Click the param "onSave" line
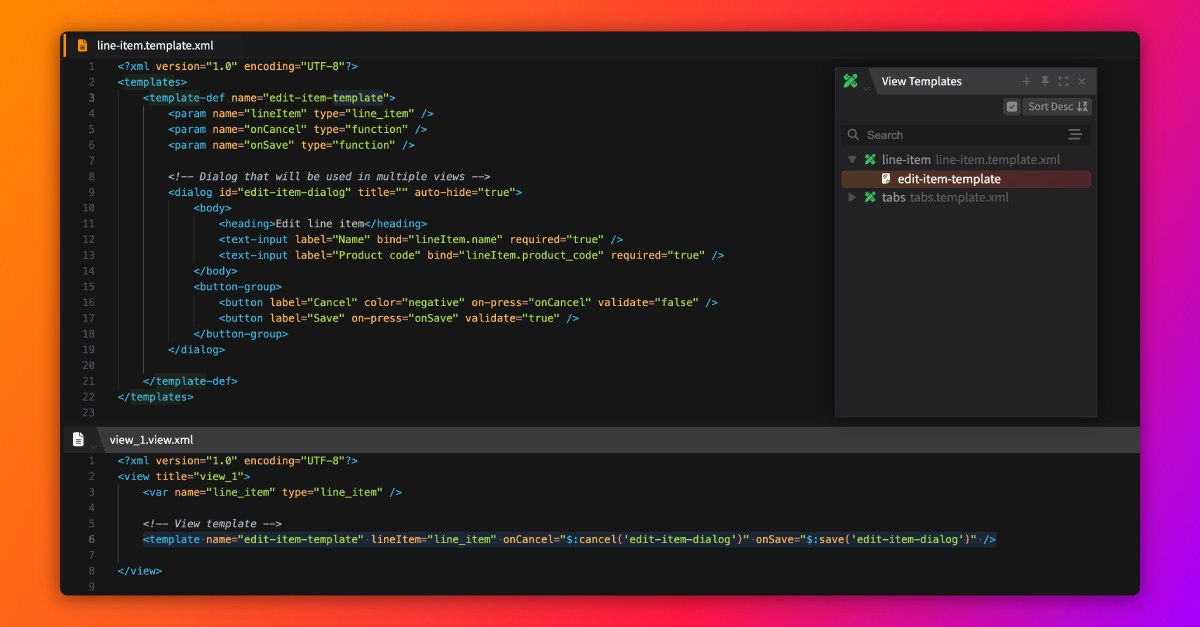The height and width of the screenshot is (627, 1200). point(291,145)
